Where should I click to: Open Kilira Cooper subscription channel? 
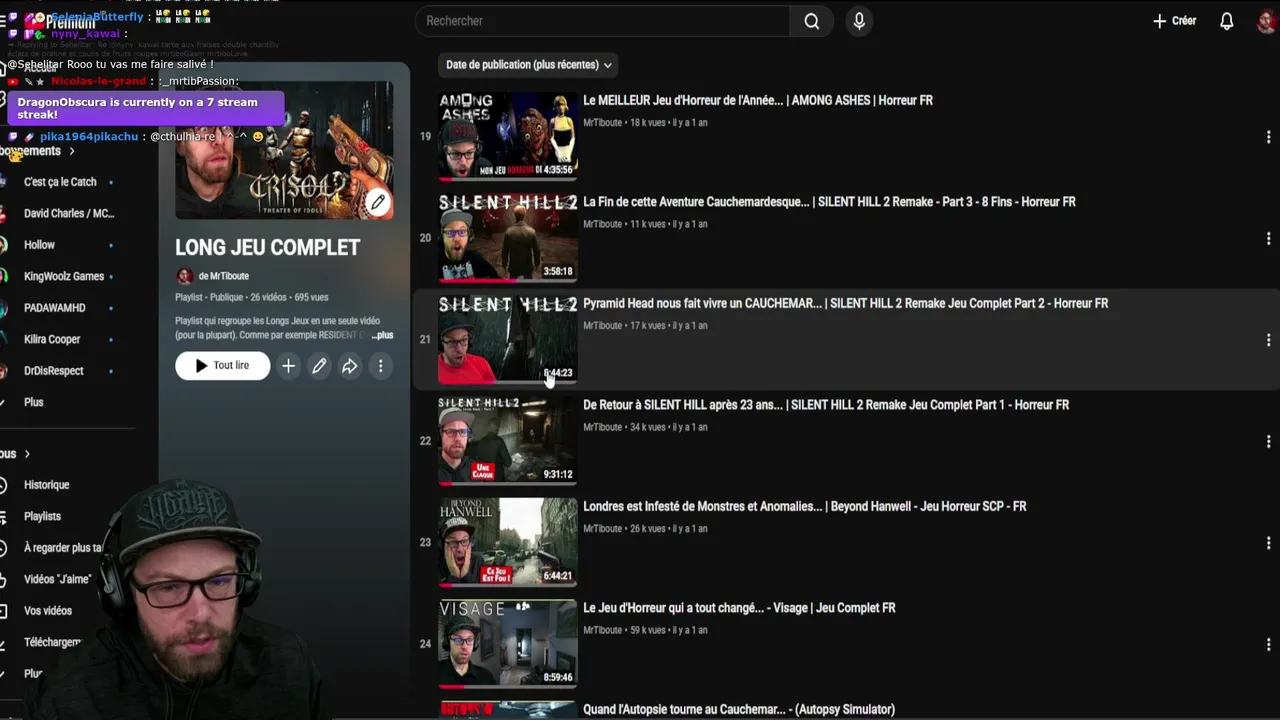click(52, 339)
